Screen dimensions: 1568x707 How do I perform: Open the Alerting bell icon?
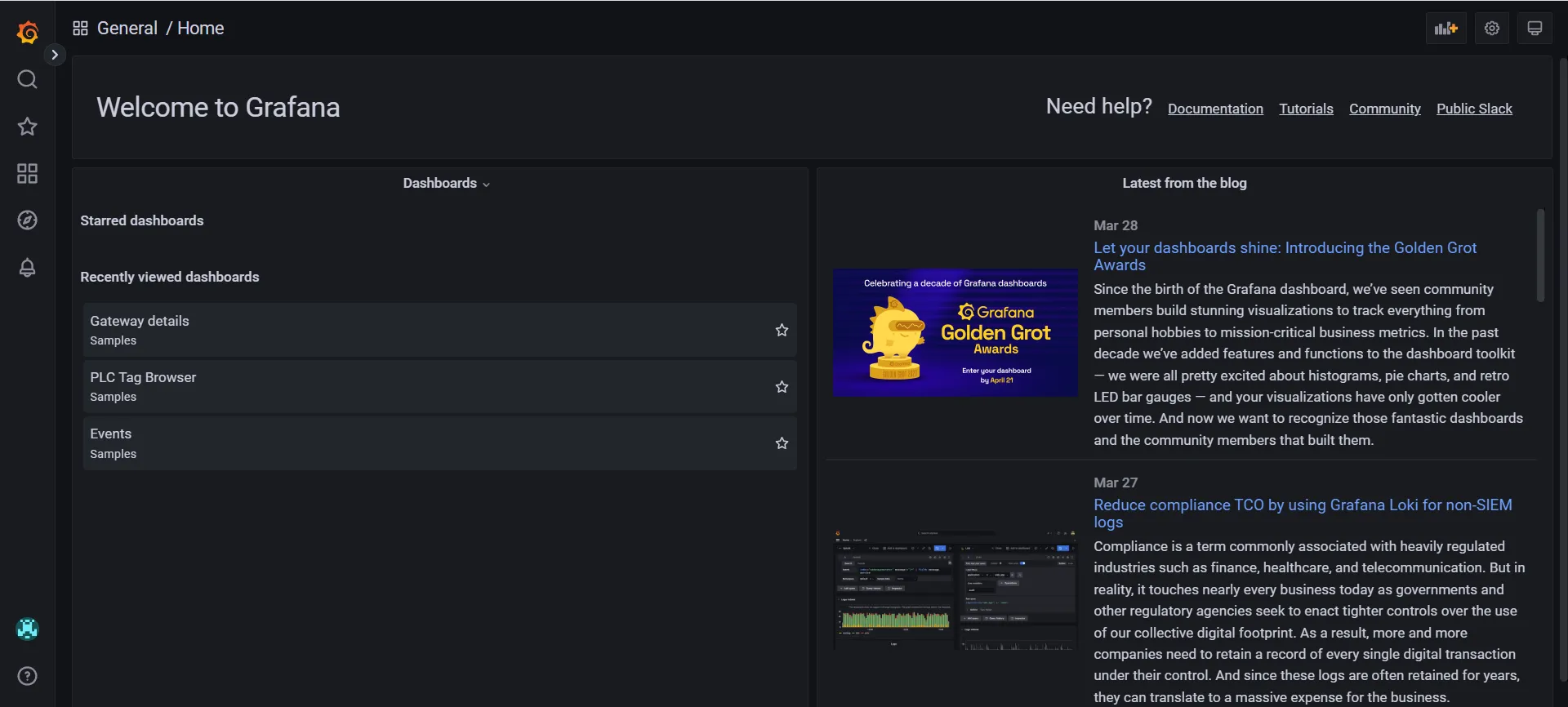28,268
